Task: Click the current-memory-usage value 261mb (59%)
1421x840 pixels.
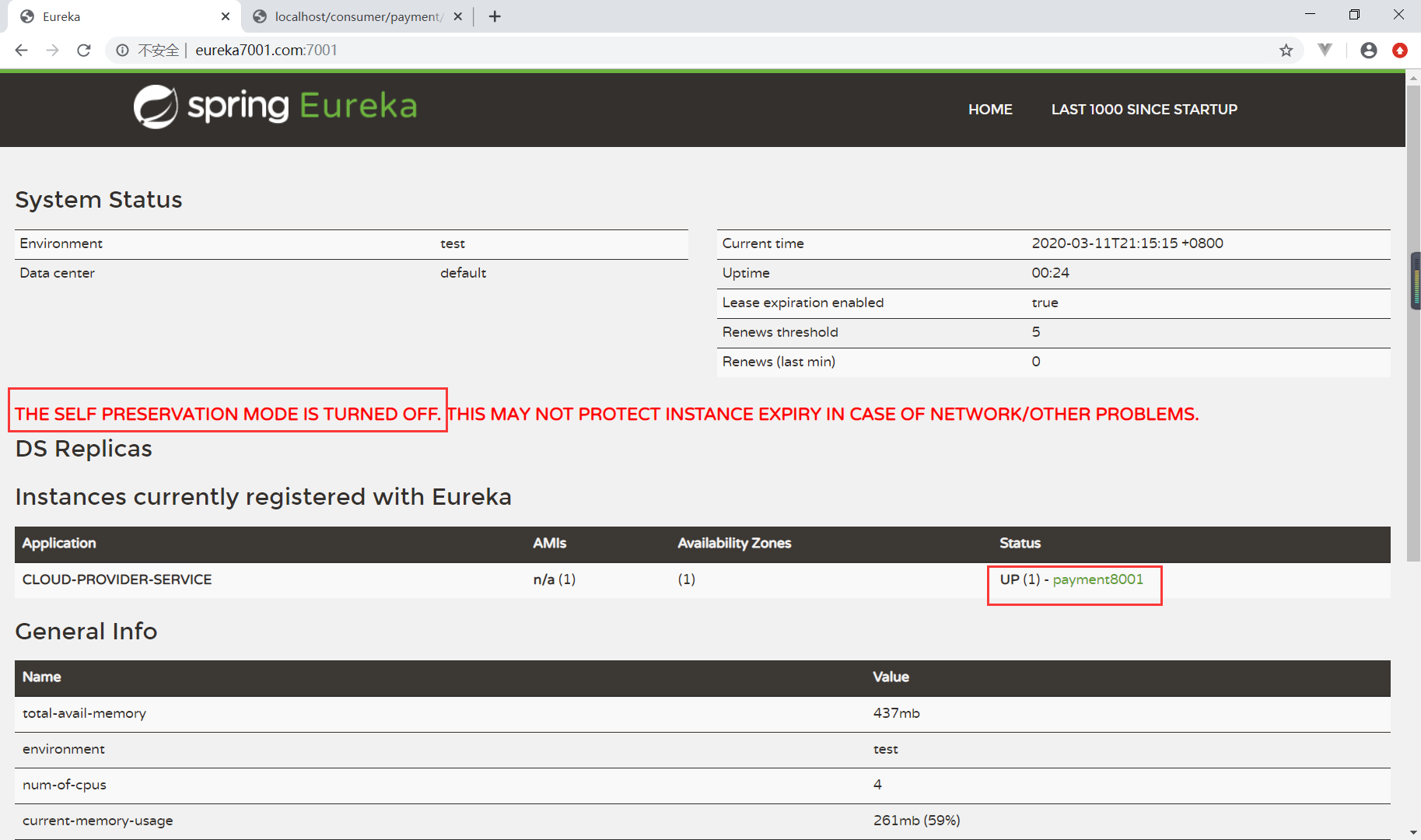Action: click(x=916, y=821)
